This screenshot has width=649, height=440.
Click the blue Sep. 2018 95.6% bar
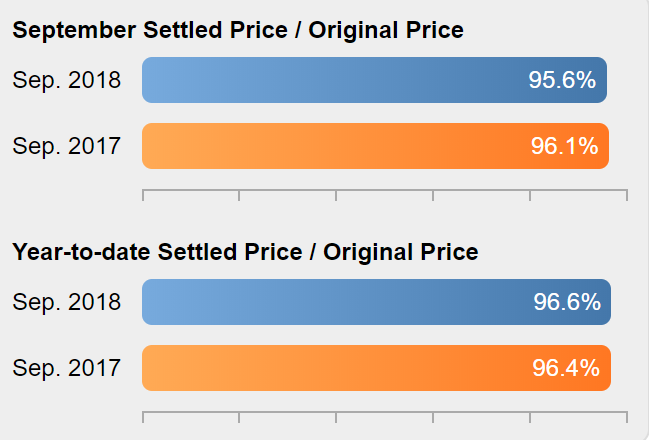(x=375, y=80)
